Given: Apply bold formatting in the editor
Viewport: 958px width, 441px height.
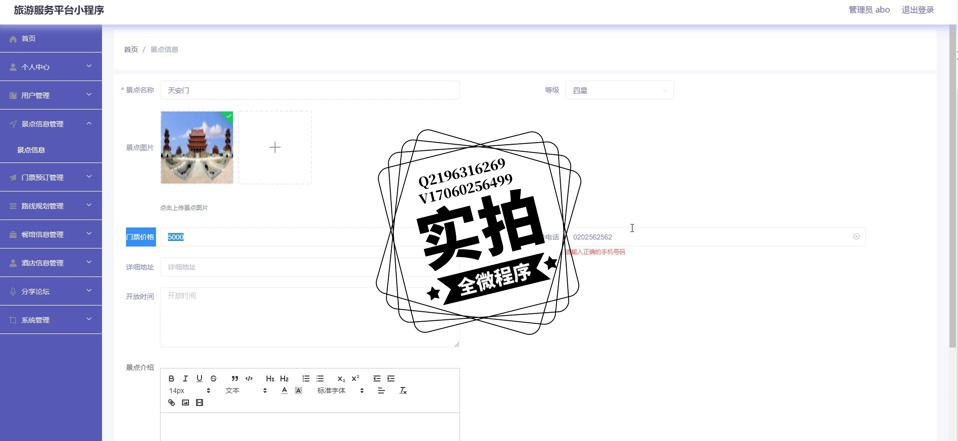Looking at the screenshot, I should 172,379.
